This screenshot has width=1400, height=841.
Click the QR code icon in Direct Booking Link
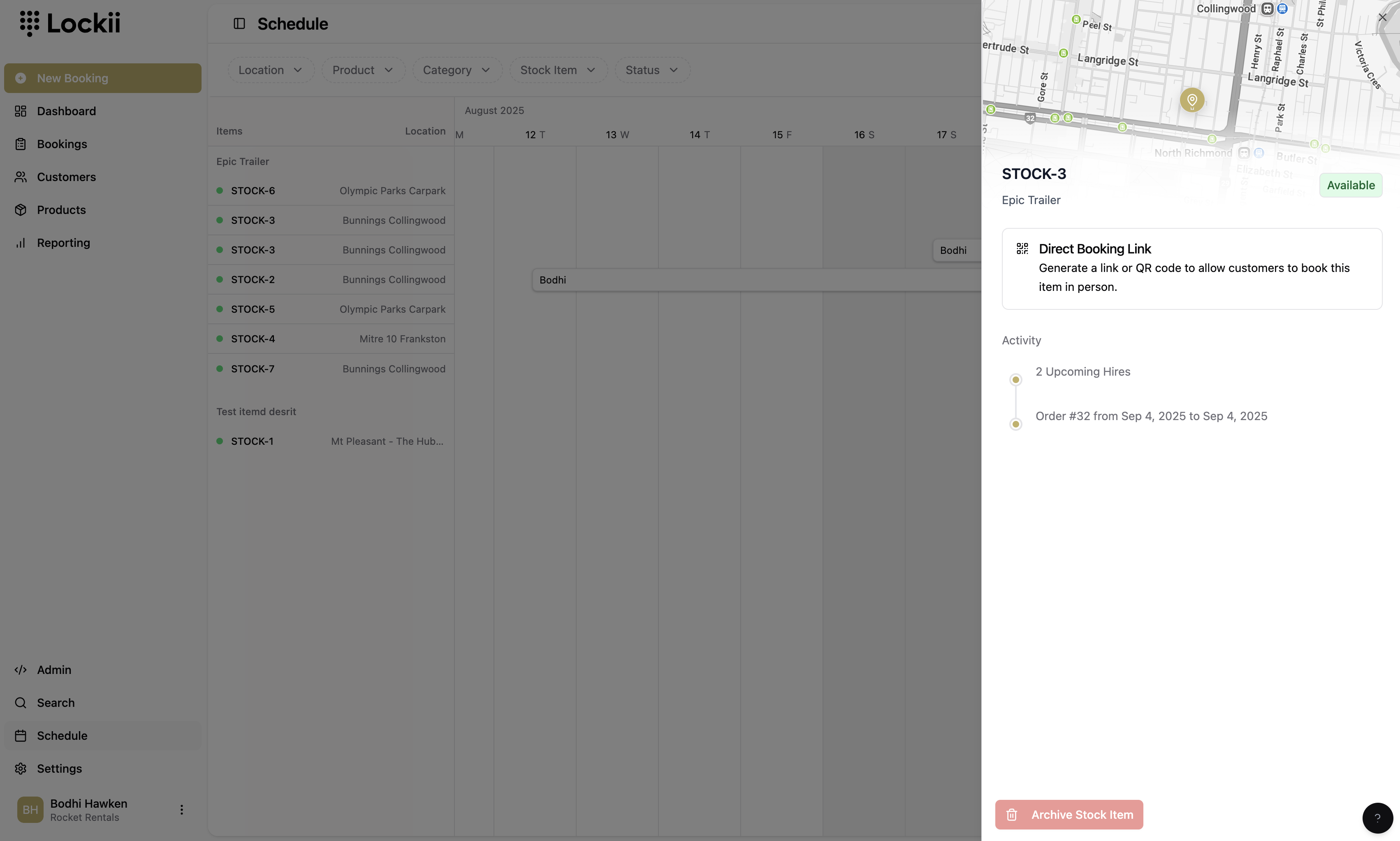1022,249
